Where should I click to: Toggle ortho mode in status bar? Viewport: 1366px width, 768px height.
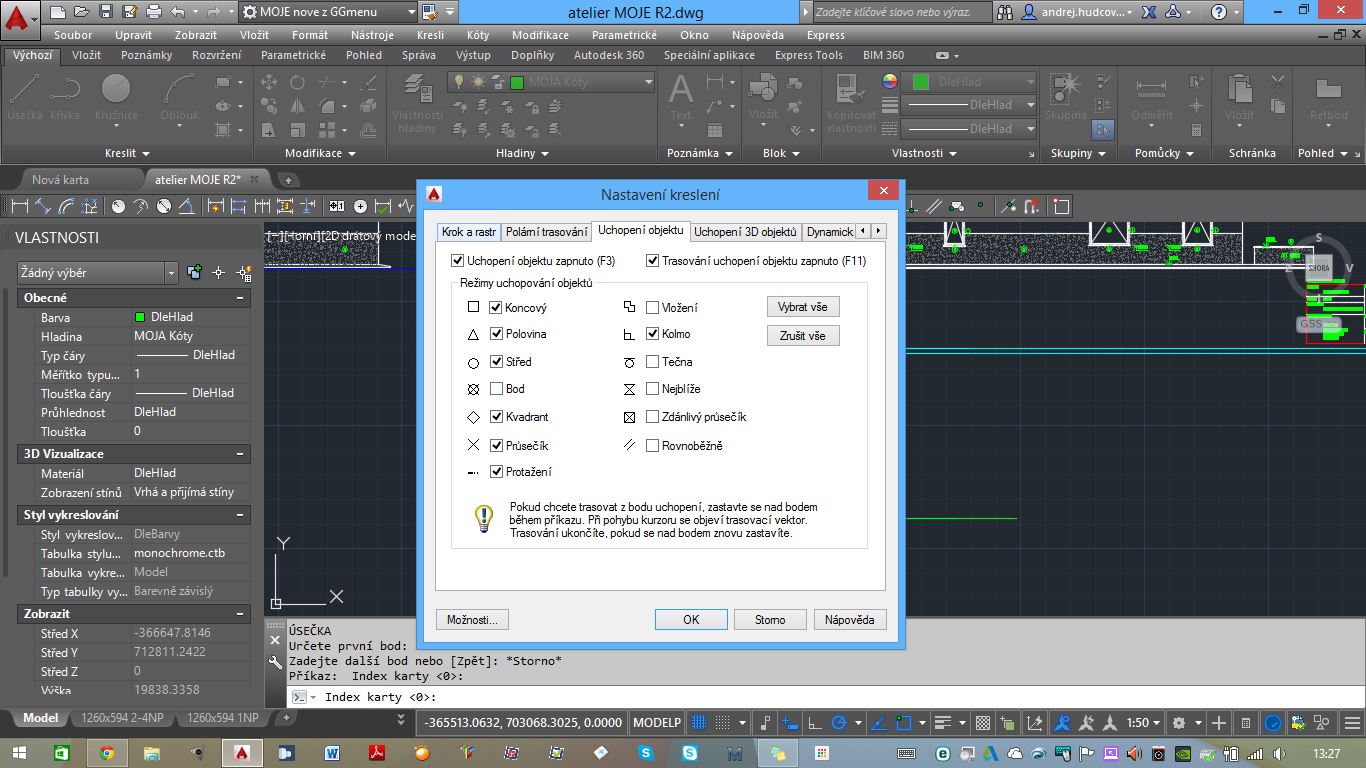816,722
